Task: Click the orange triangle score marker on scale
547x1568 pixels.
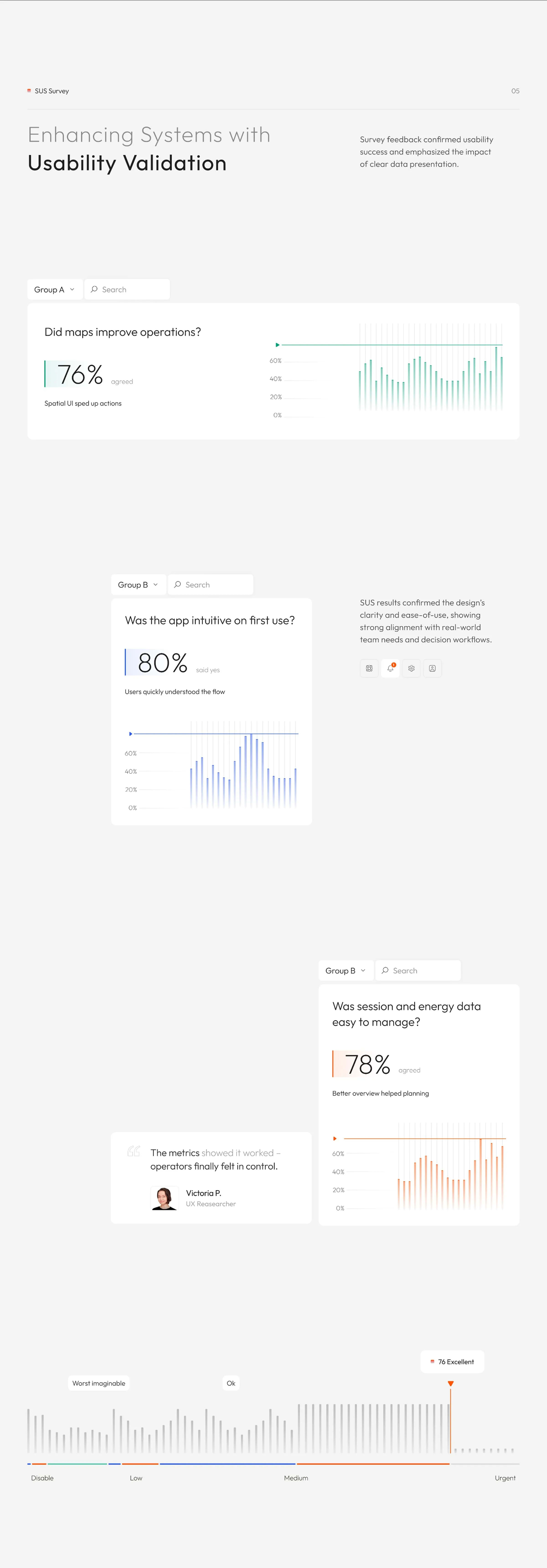Action: tap(450, 1383)
